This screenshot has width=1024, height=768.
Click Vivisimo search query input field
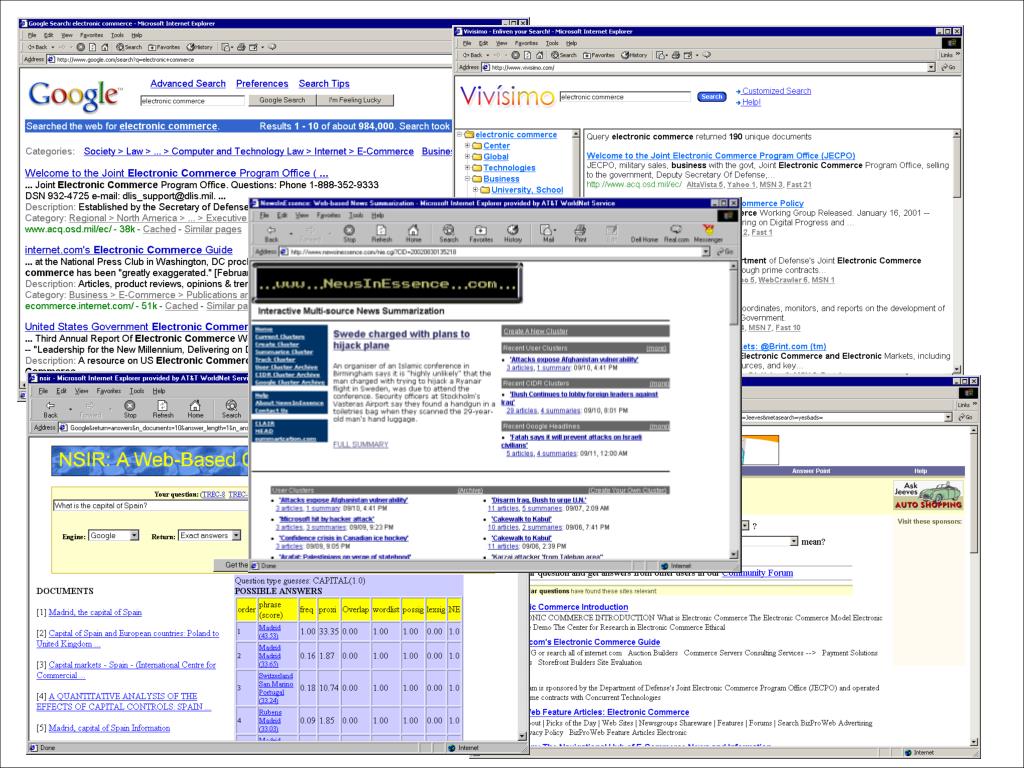625,97
